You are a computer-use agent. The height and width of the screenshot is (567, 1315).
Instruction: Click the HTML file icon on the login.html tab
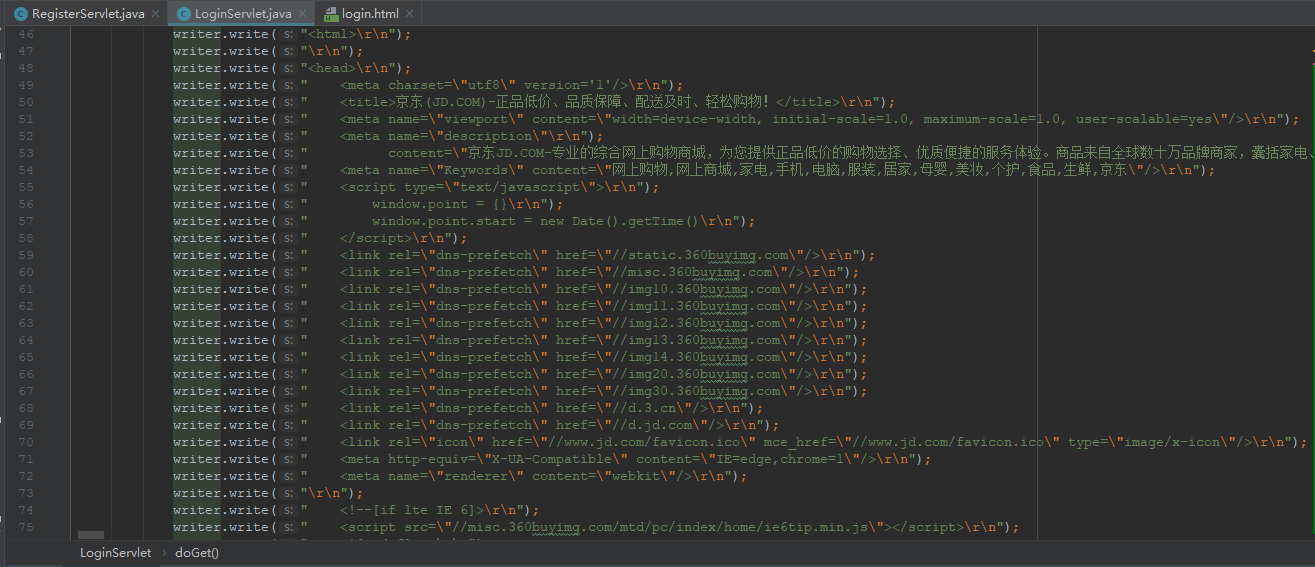(330, 14)
